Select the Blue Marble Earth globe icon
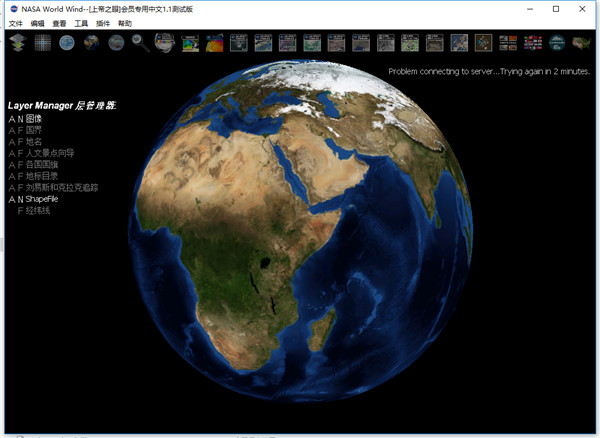600x438 pixels. pyautogui.click(x=91, y=42)
